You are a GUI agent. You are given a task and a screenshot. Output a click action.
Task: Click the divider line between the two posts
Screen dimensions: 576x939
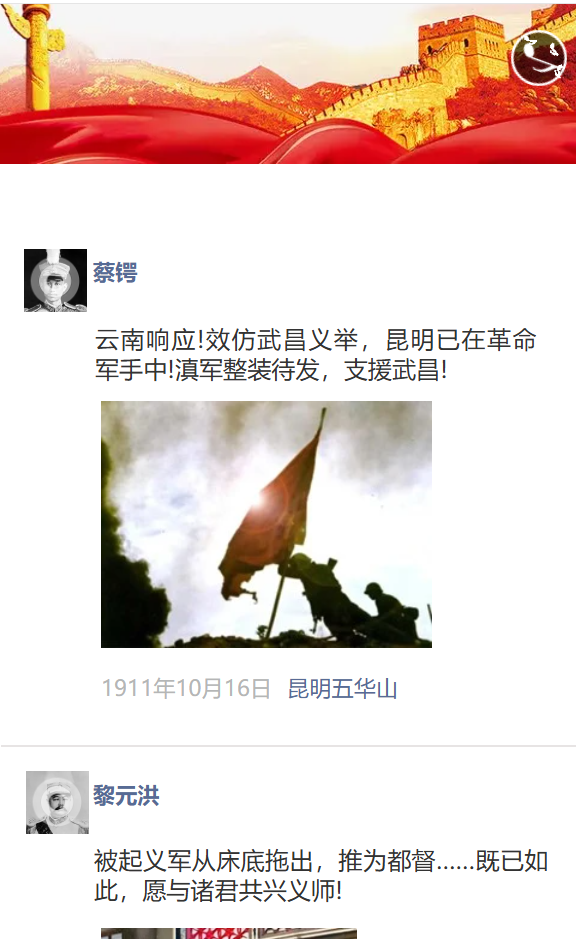[288, 746]
